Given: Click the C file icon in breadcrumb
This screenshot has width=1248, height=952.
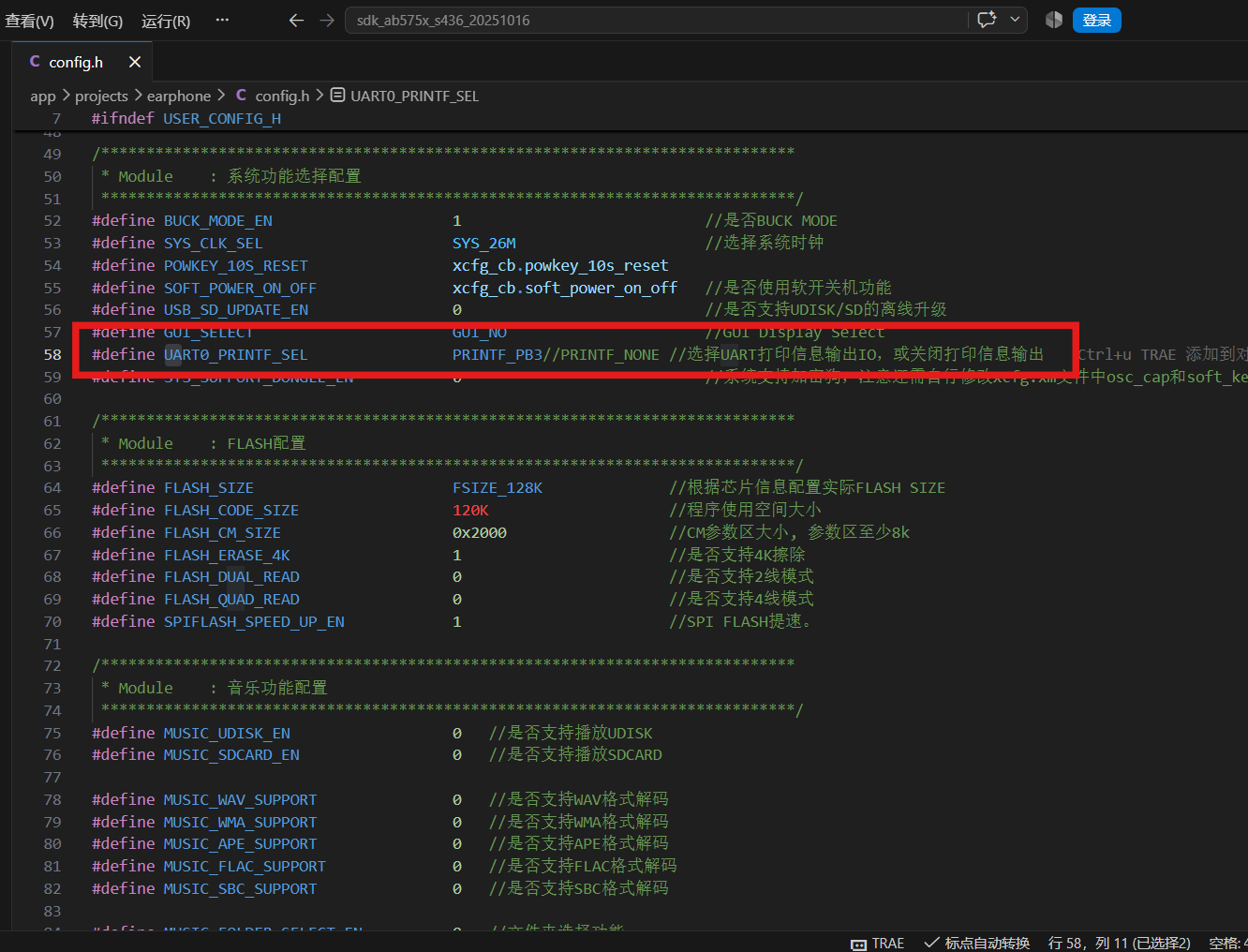Looking at the screenshot, I should 241,95.
